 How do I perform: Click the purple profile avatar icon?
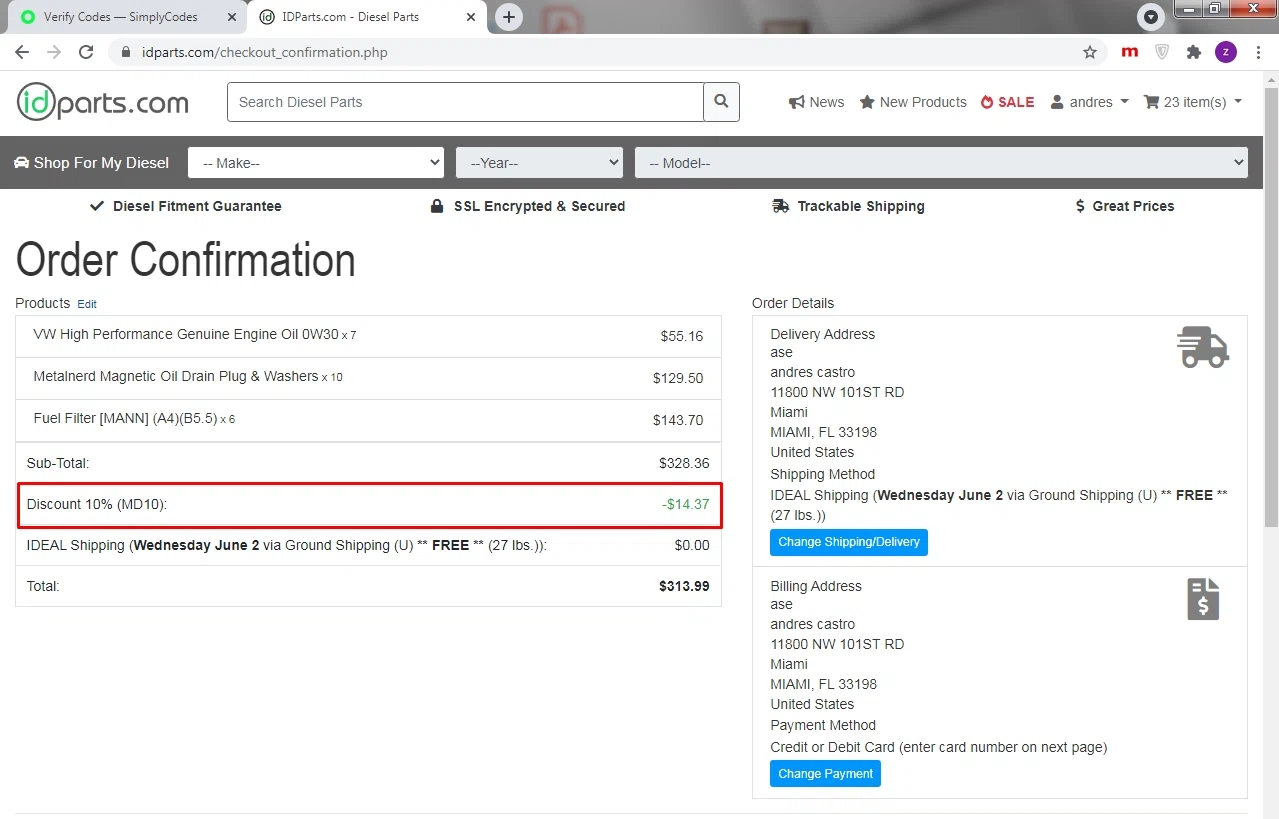pyautogui.click(x=1225, y=52)
